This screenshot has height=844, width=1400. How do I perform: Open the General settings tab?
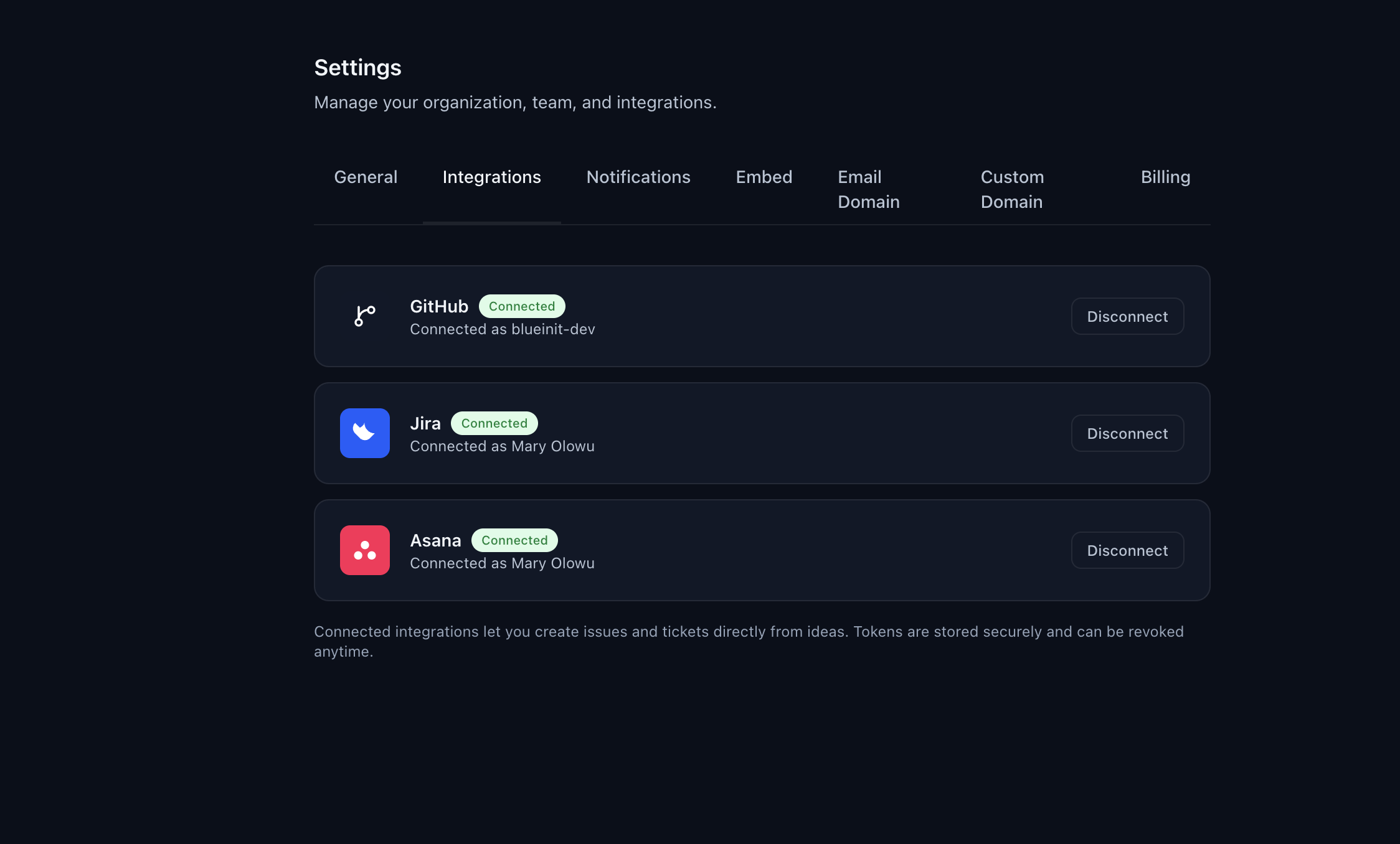(366, 177)
